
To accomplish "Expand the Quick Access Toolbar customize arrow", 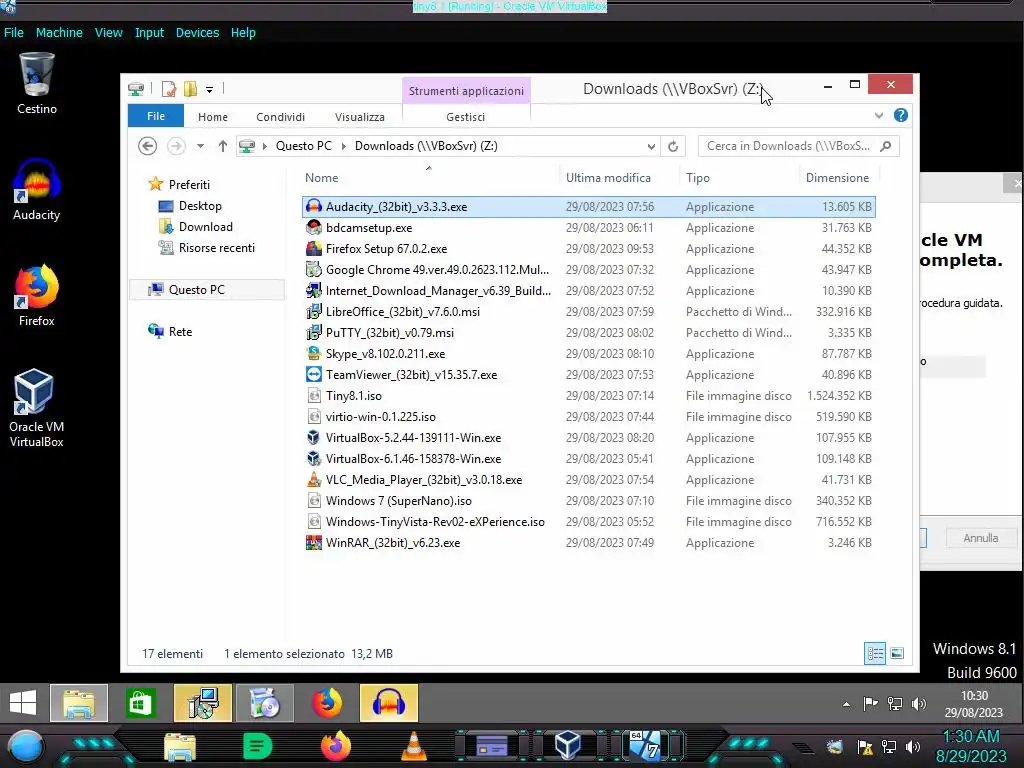I will point(210,89).
